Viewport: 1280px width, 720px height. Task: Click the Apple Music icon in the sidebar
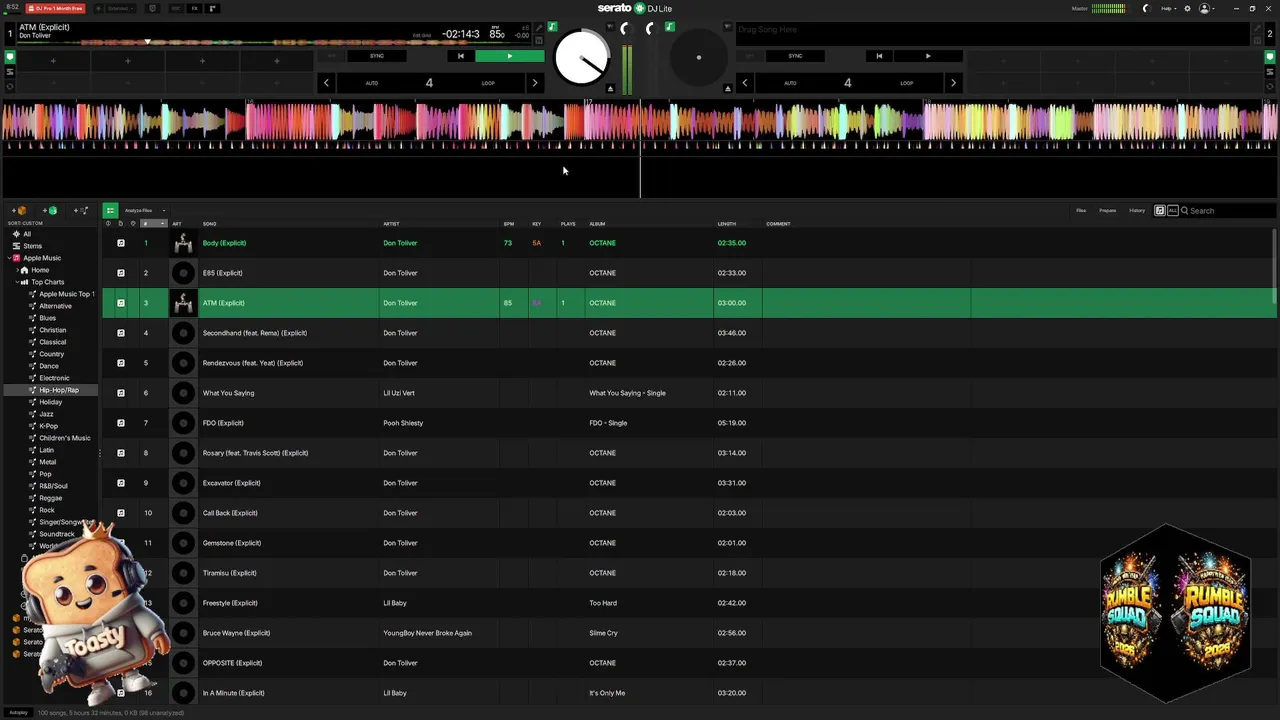(16, 258)
